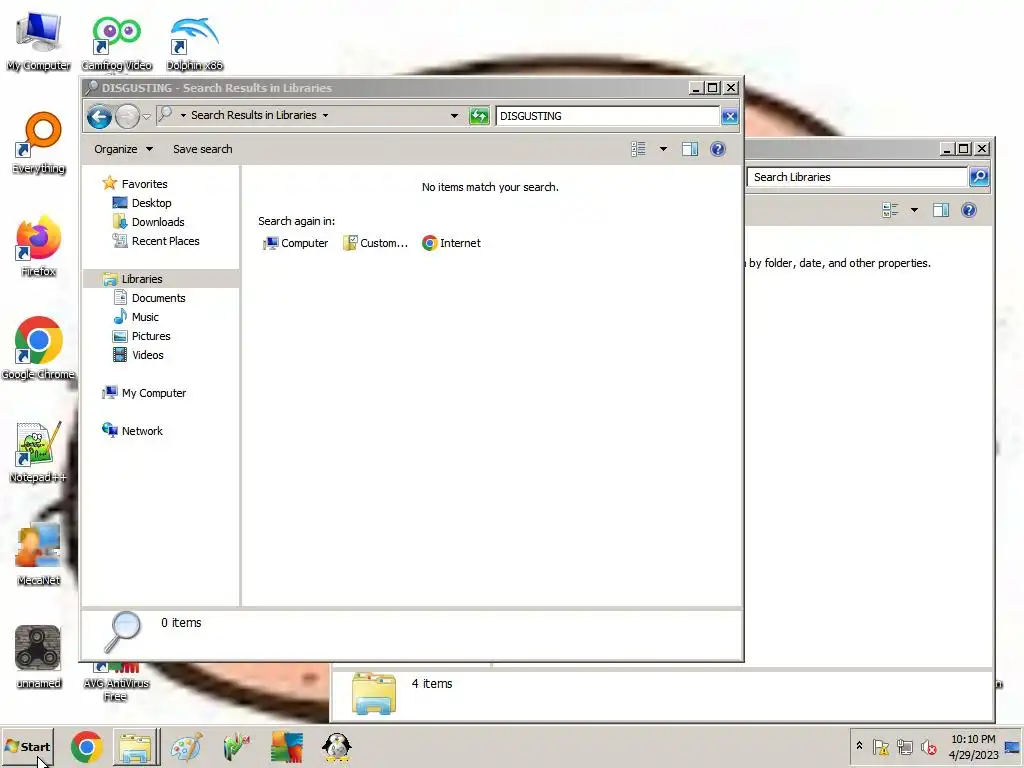Change view icon in background Libraries window
Screen dimensions: 1024x768
tap(889, 210)
